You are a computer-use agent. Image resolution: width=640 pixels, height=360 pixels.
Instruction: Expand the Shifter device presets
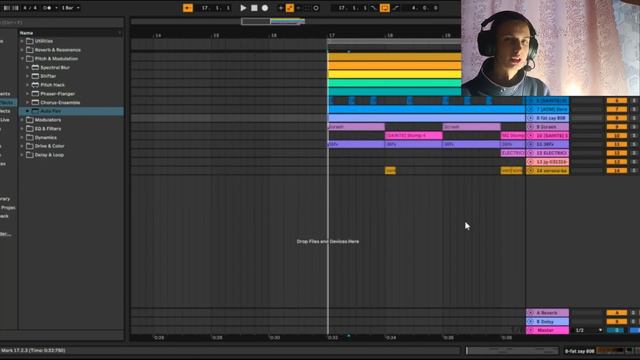[28, 76]
